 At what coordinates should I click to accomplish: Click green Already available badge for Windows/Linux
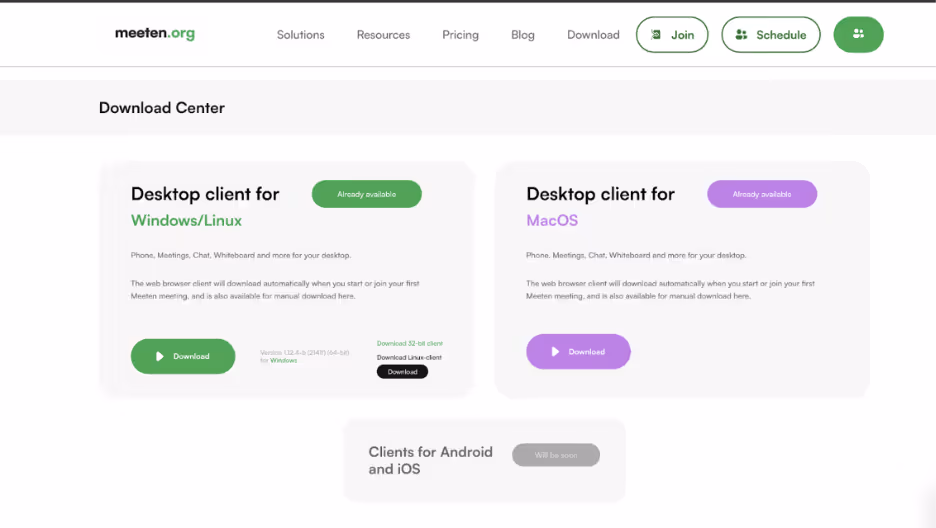tap(367, 194)
